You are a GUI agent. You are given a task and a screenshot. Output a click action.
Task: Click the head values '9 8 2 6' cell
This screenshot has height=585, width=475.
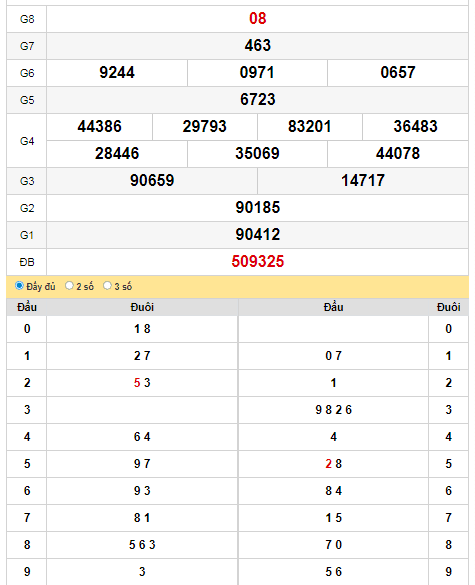333,410
